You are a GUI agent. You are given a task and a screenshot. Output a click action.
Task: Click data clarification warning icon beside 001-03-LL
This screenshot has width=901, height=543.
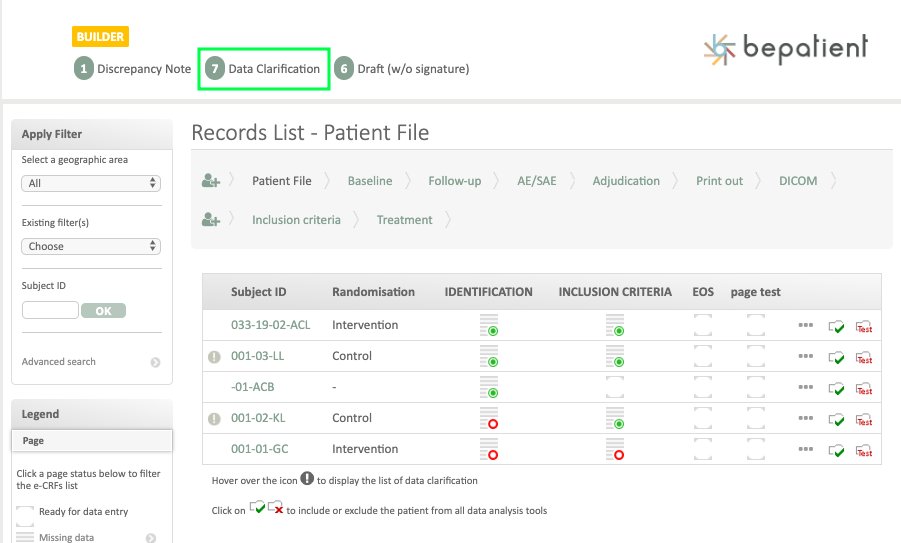[x=213, y=357]
